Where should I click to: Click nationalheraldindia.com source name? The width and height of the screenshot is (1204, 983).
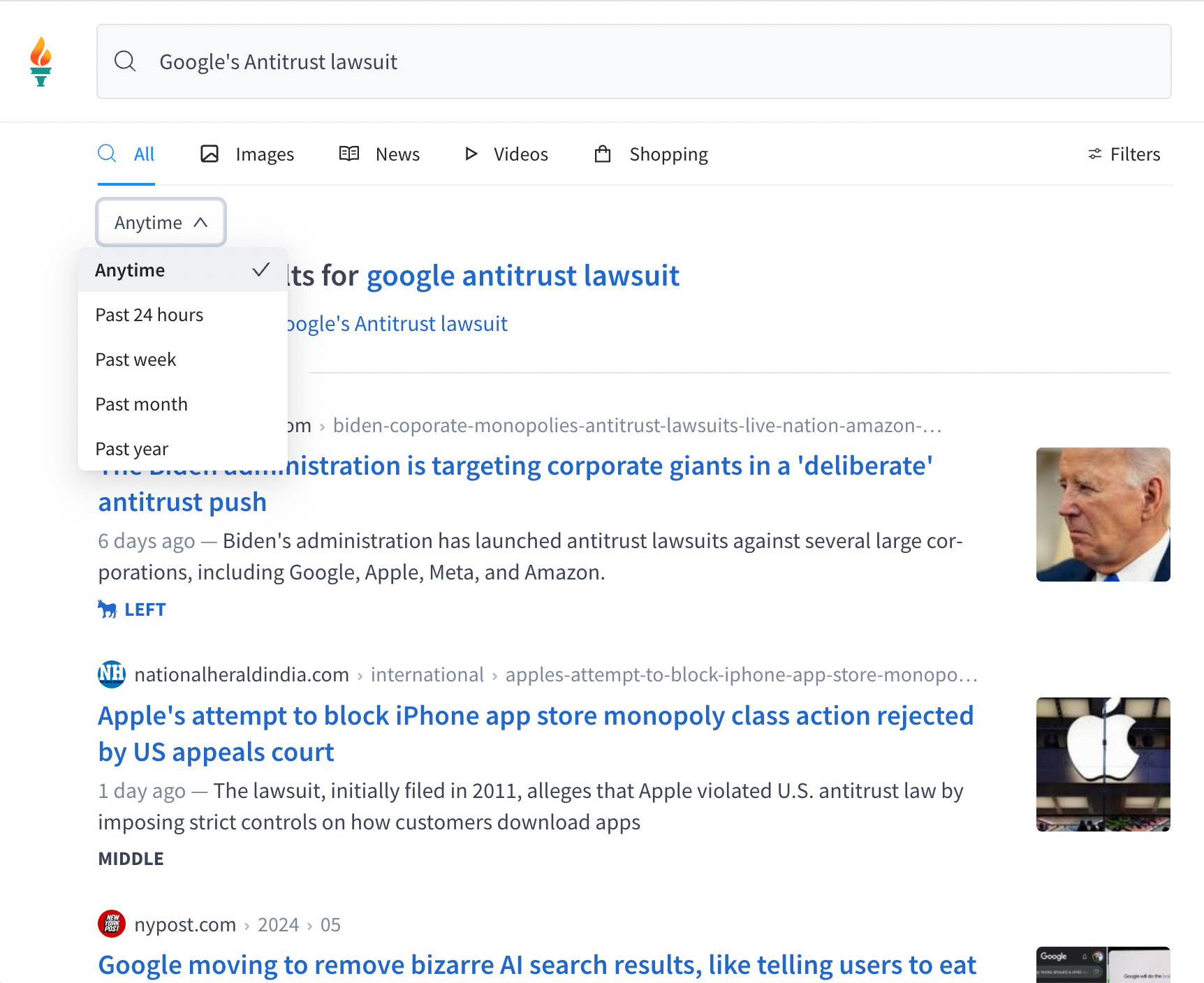[x=242, y=674]
